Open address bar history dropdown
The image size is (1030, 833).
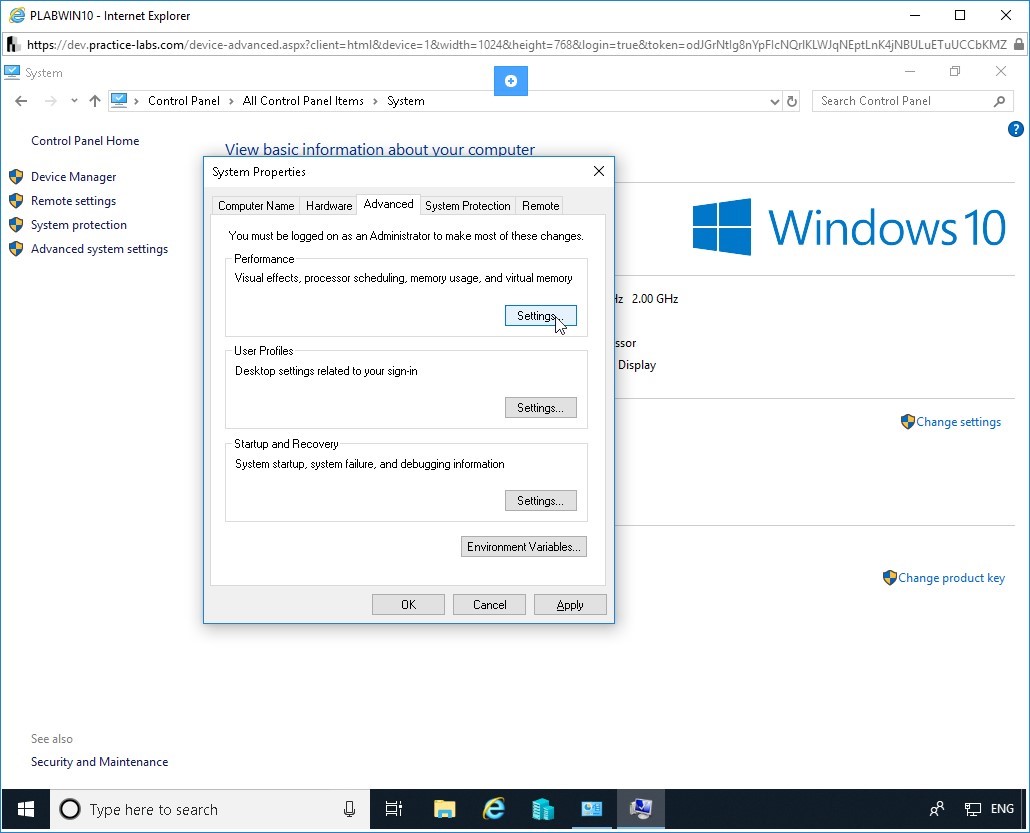pos(775,101)
